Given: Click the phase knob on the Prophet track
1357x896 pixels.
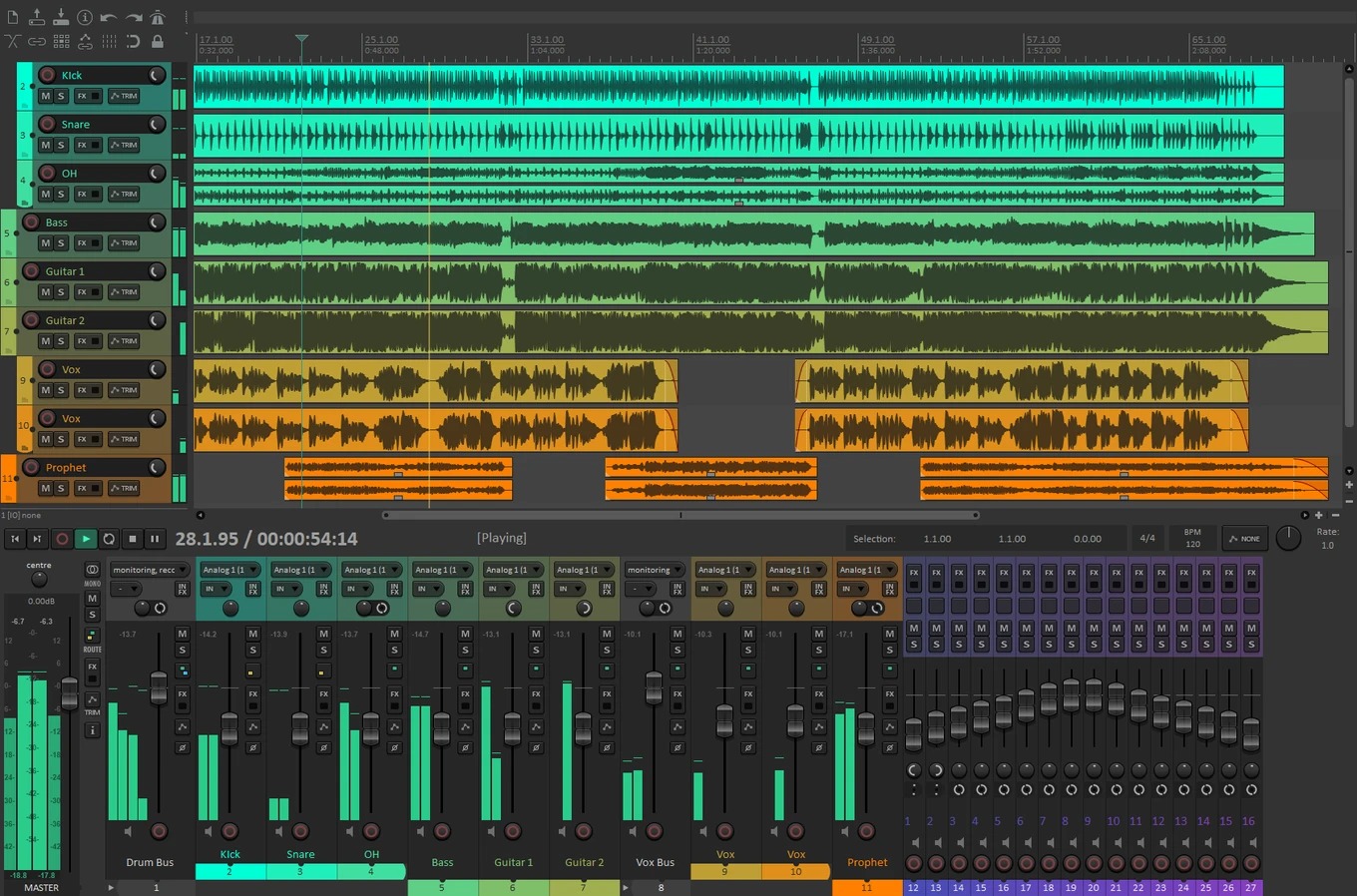Looking at the screenshot, I should [x=157, y=467].
